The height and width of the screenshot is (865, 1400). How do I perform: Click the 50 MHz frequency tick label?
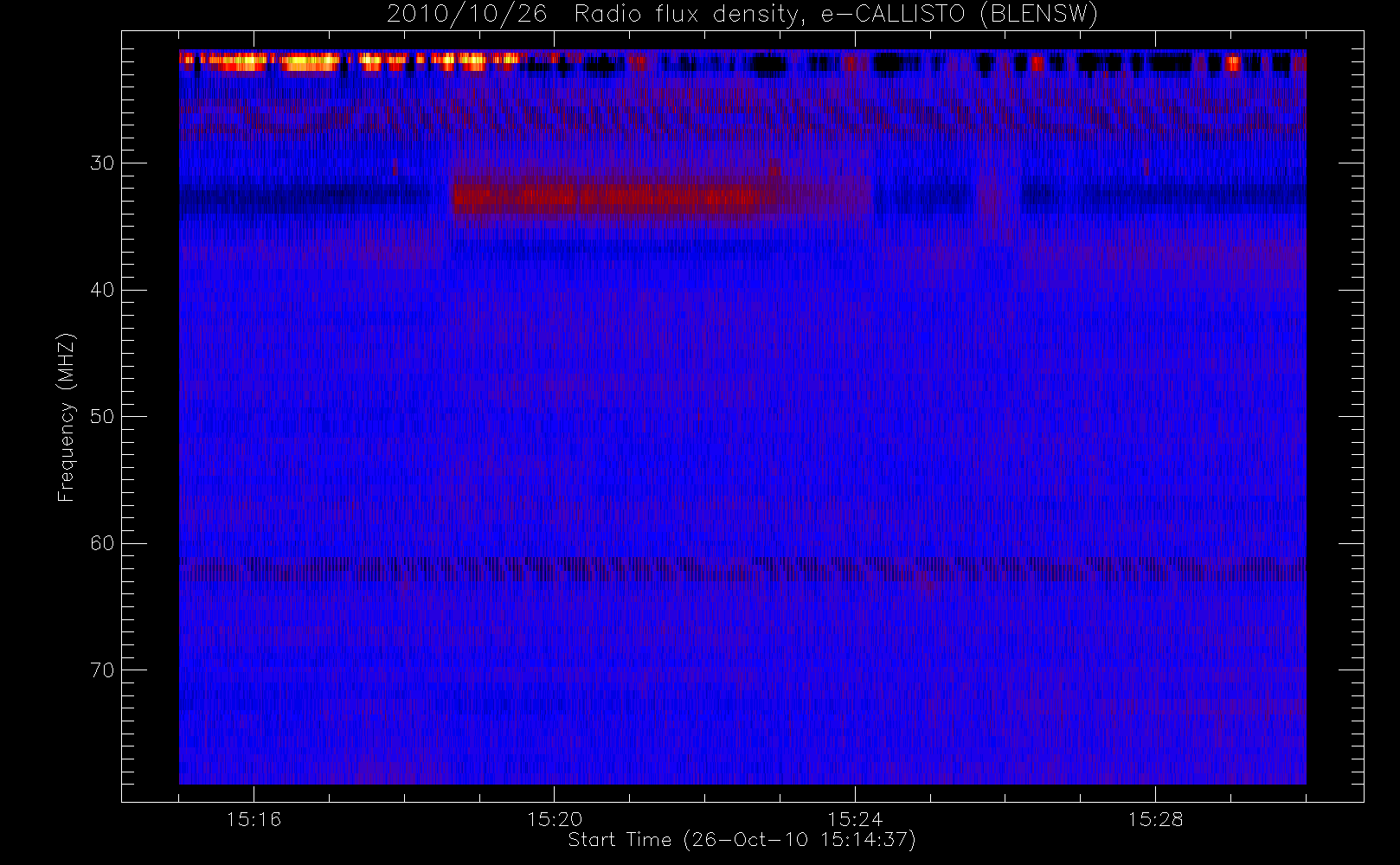102,417
